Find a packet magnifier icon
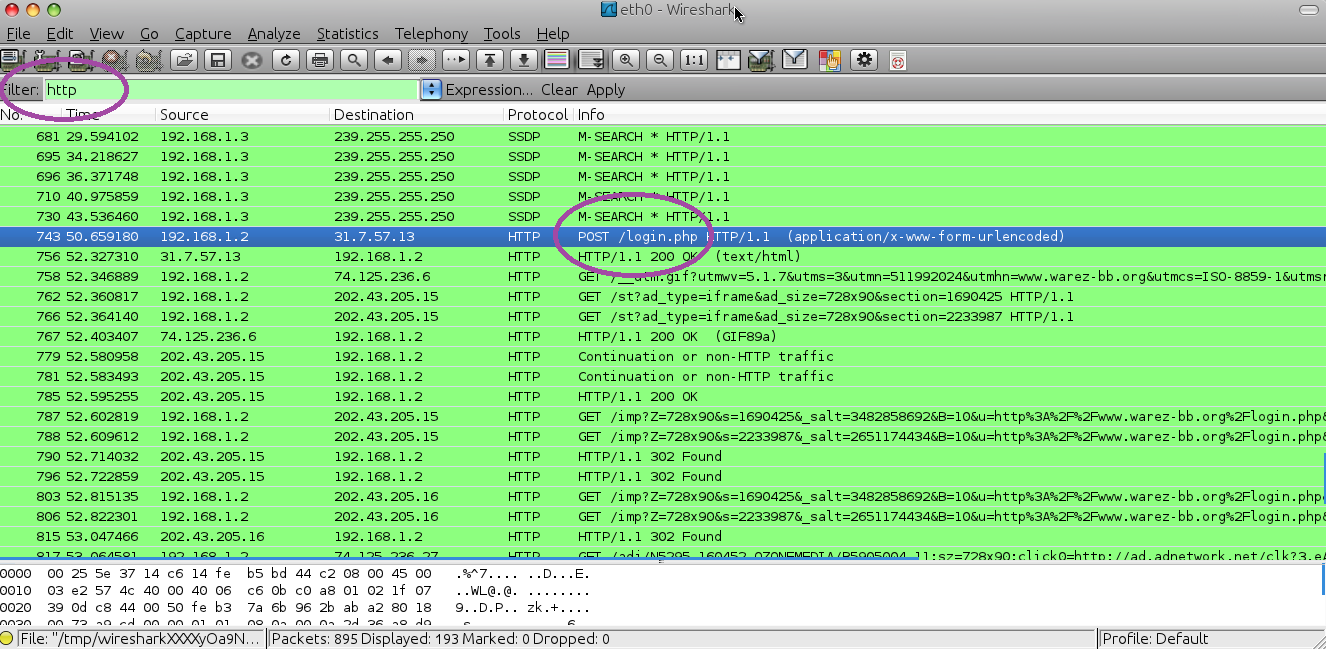Image resolution: width=1326 pixels, height=649 pixels. coord(354,60)
